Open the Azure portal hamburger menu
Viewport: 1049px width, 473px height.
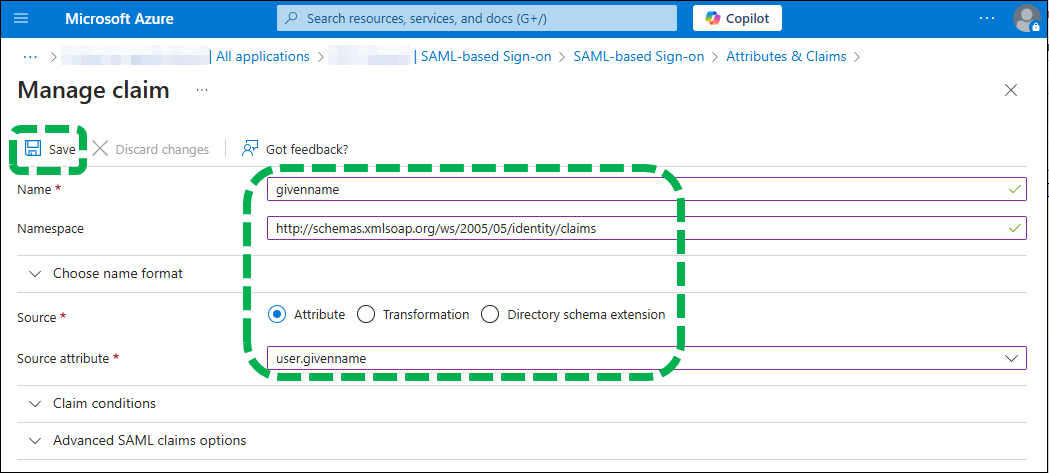click(x=22, y=18)
